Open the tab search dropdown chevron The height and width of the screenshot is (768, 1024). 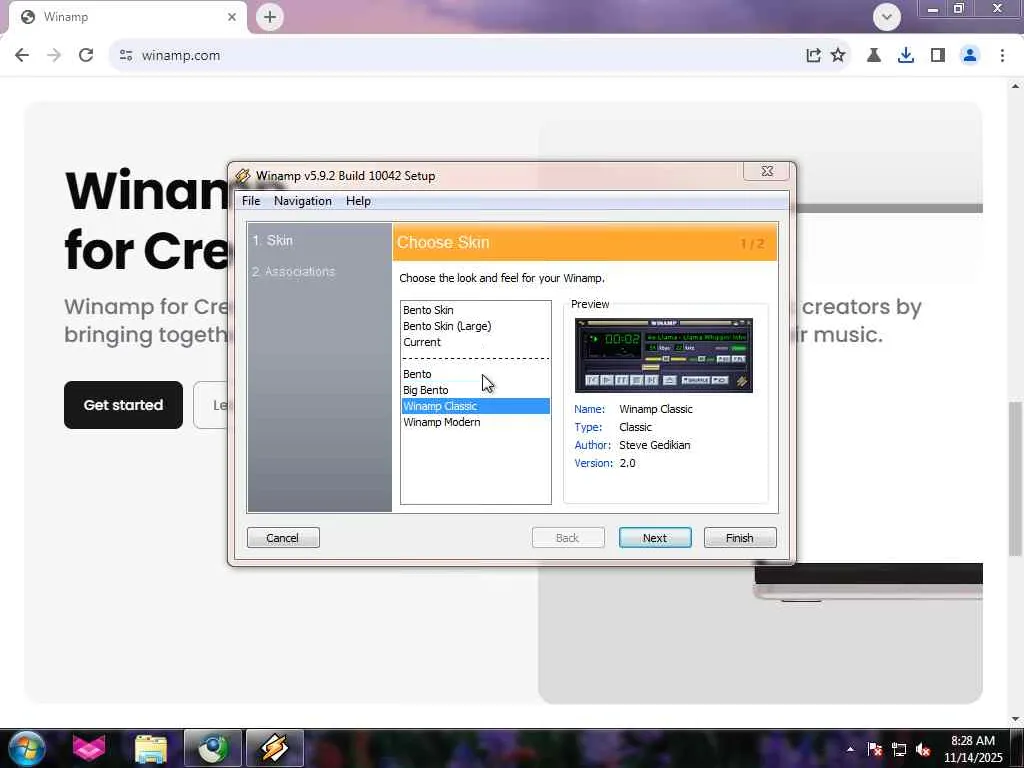point(887,17)
